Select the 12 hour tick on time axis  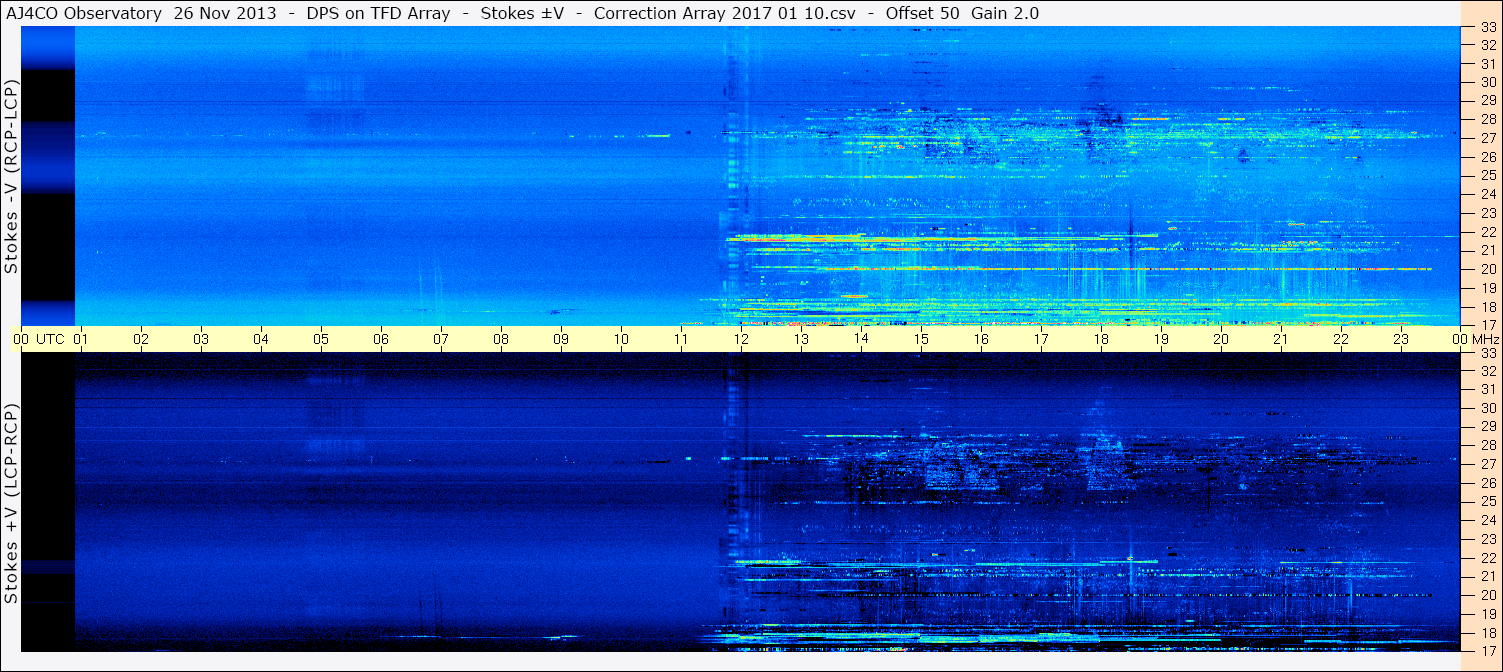pyautogui.click(x=741, y=340)
